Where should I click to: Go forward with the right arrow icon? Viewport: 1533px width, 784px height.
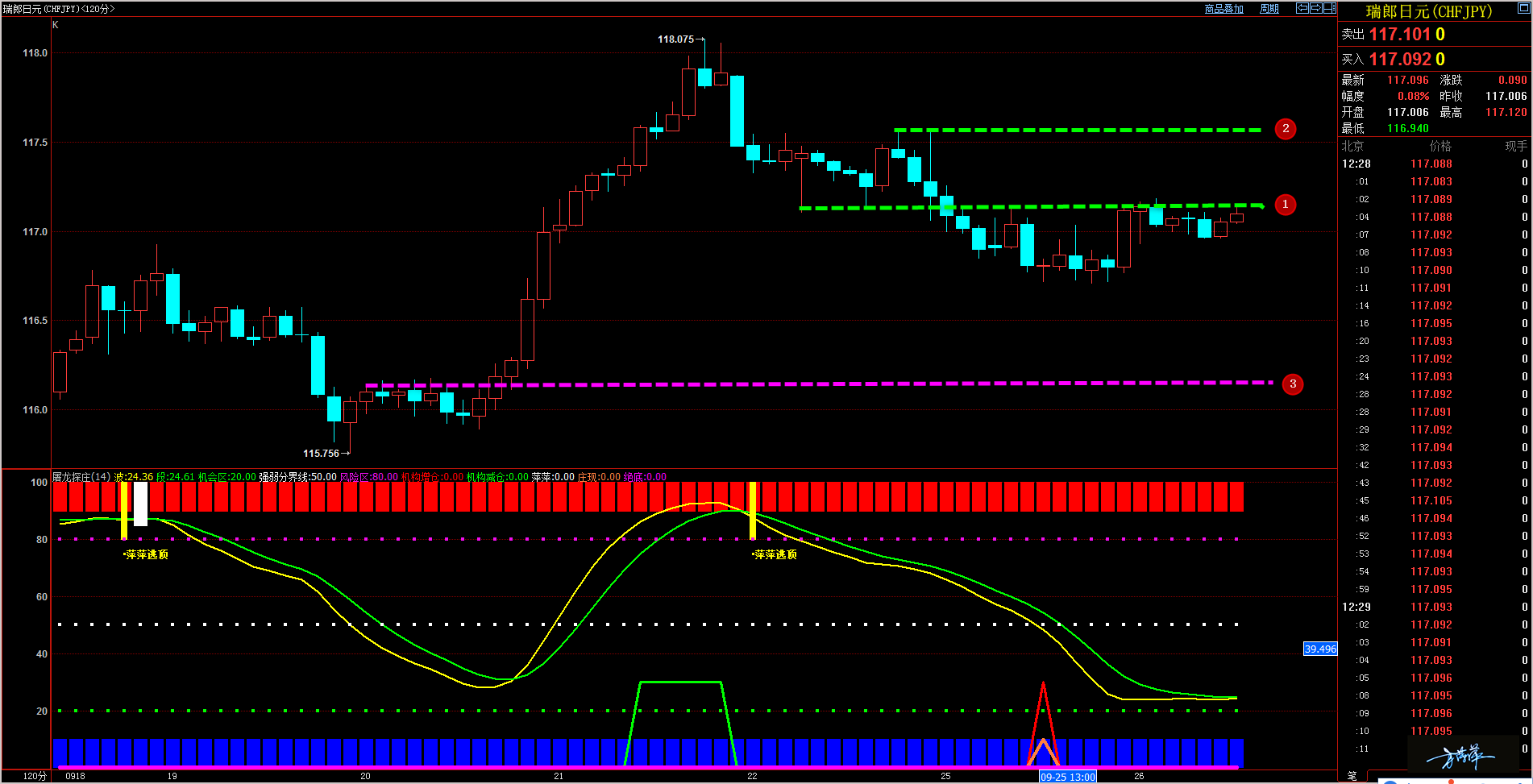click(1315, 8)
